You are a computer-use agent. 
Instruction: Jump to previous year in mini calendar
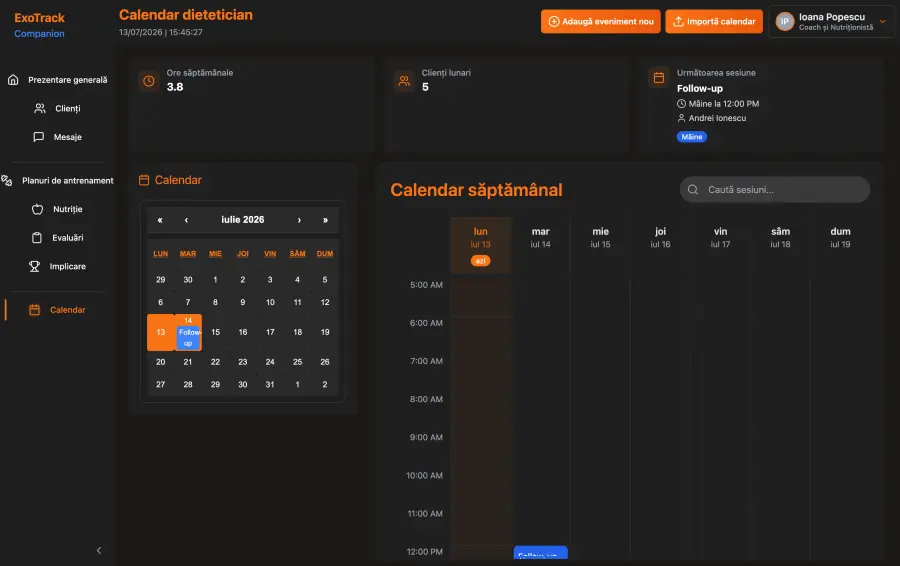(x=160, y=220)
